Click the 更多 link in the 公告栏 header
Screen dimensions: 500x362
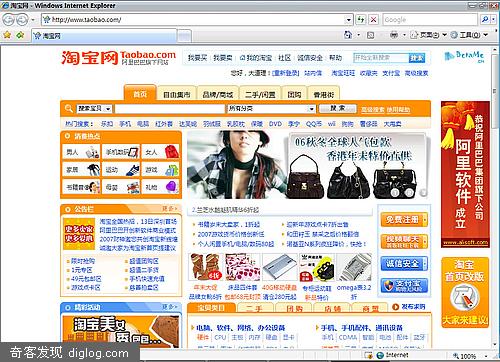click(x=169, y=209)
